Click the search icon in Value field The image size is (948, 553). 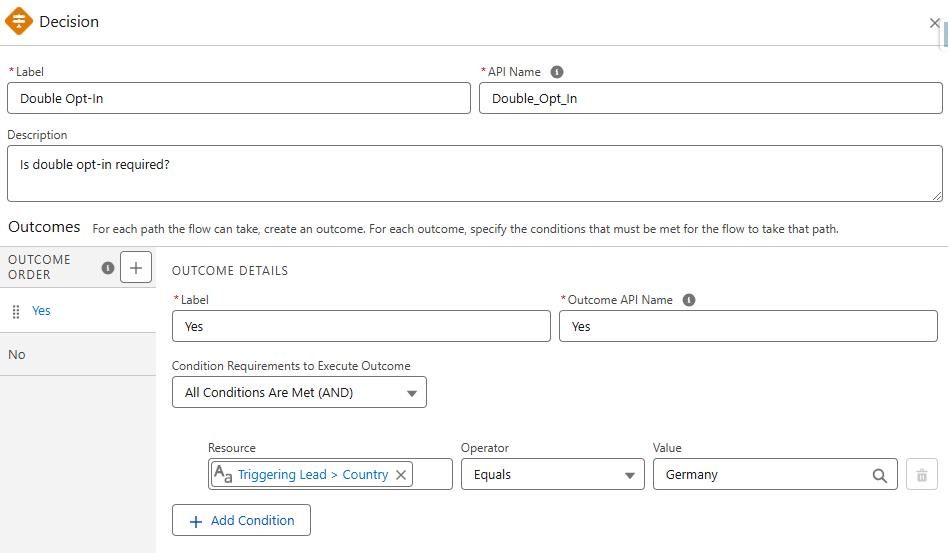(879, 476)
